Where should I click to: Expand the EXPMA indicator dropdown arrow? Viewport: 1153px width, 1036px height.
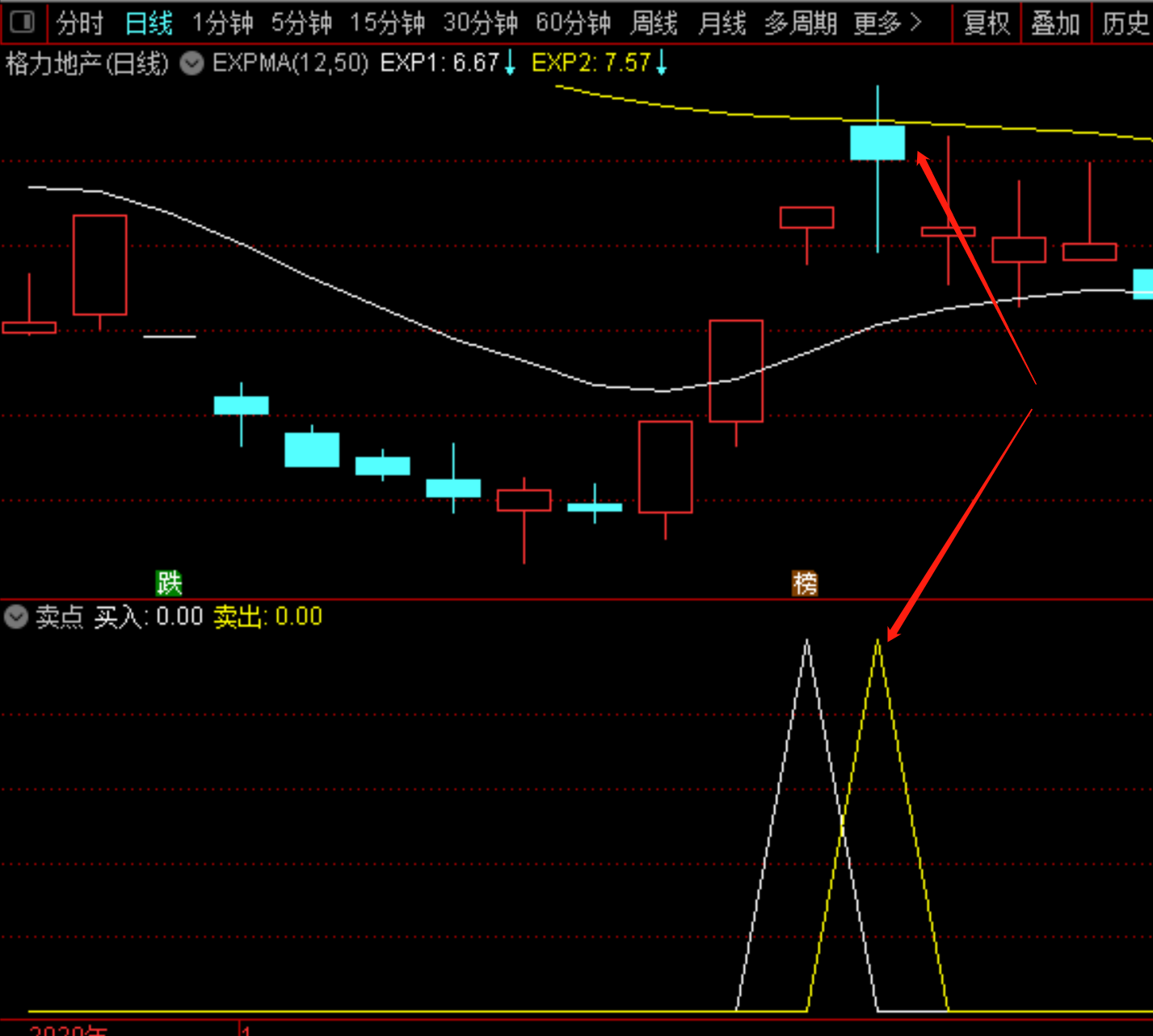[191, 63]
